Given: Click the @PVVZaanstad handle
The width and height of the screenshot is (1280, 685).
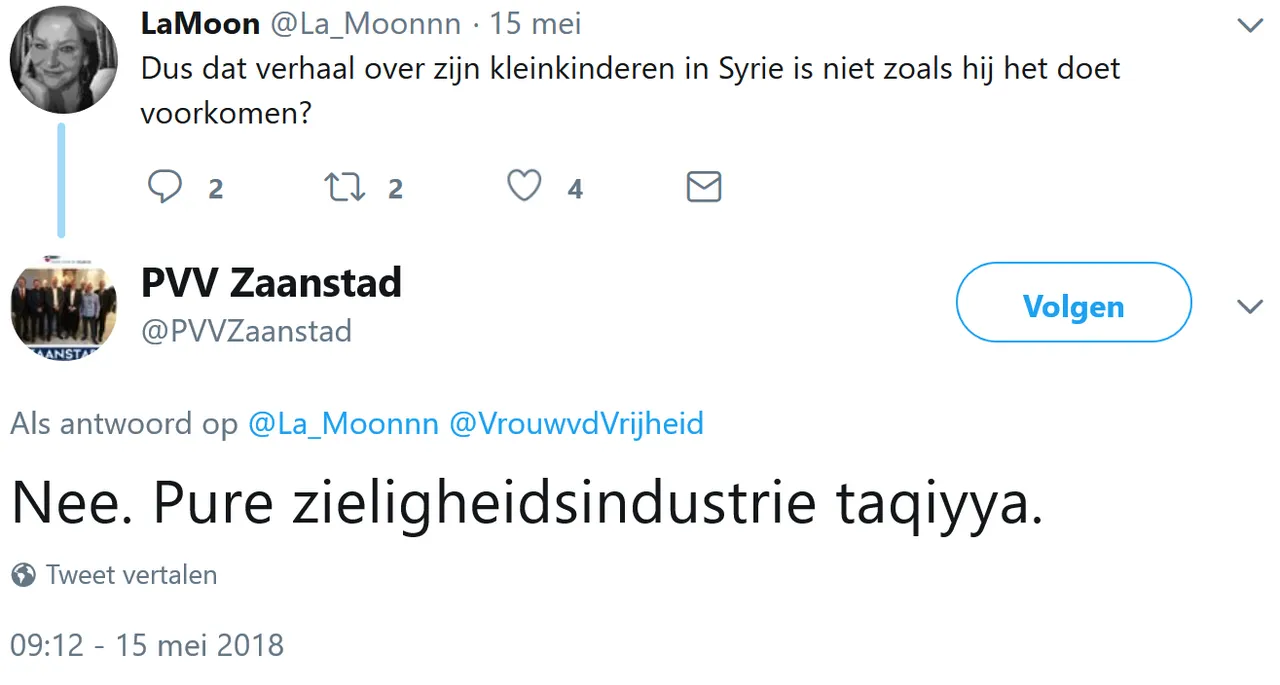Looking at the screenshot, I should coord(246,331).
